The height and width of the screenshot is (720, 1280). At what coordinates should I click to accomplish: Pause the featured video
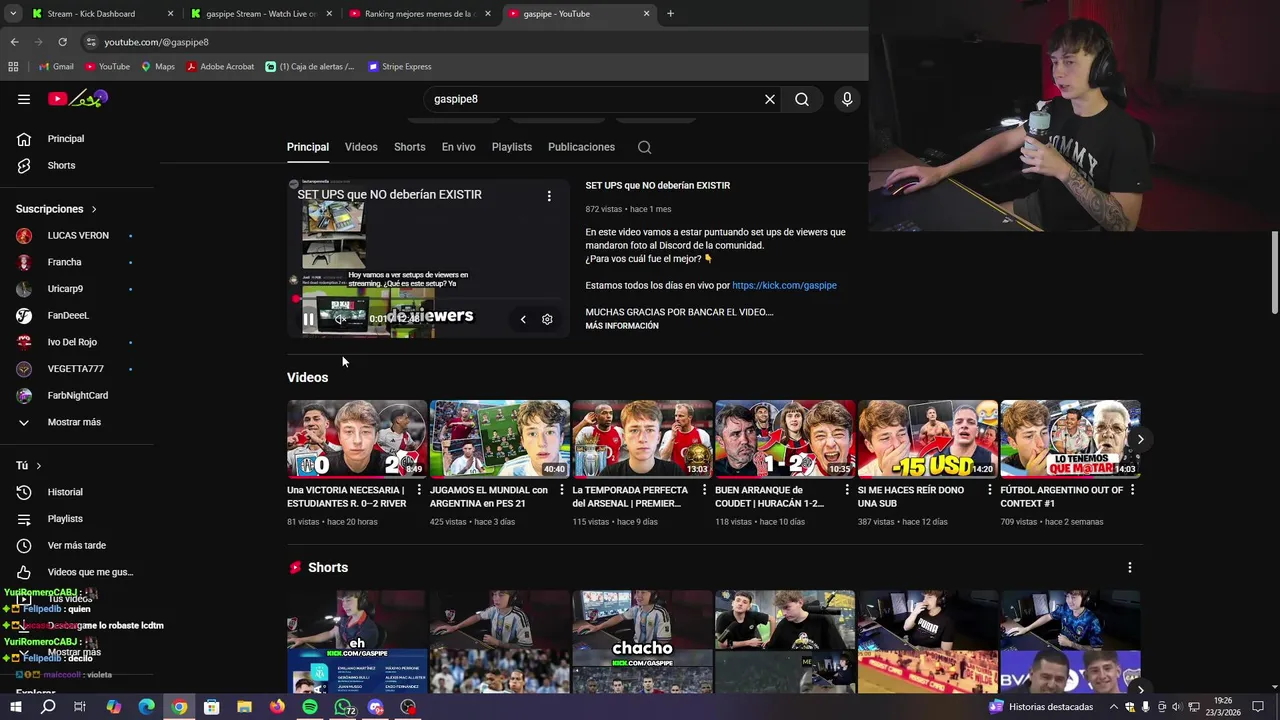pos(309,319)
